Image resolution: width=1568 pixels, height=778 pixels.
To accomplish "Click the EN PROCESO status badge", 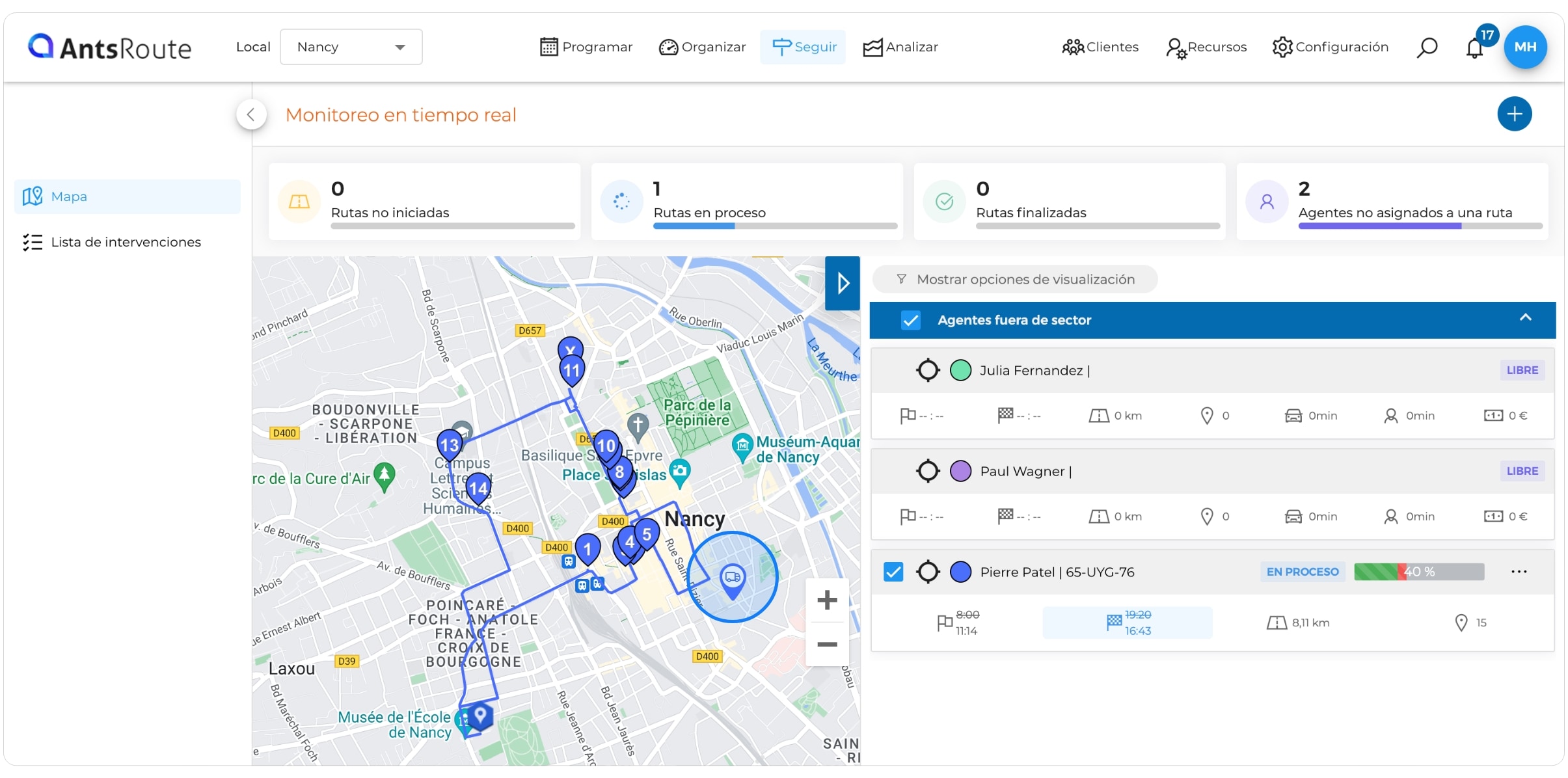I will 1302,572.
